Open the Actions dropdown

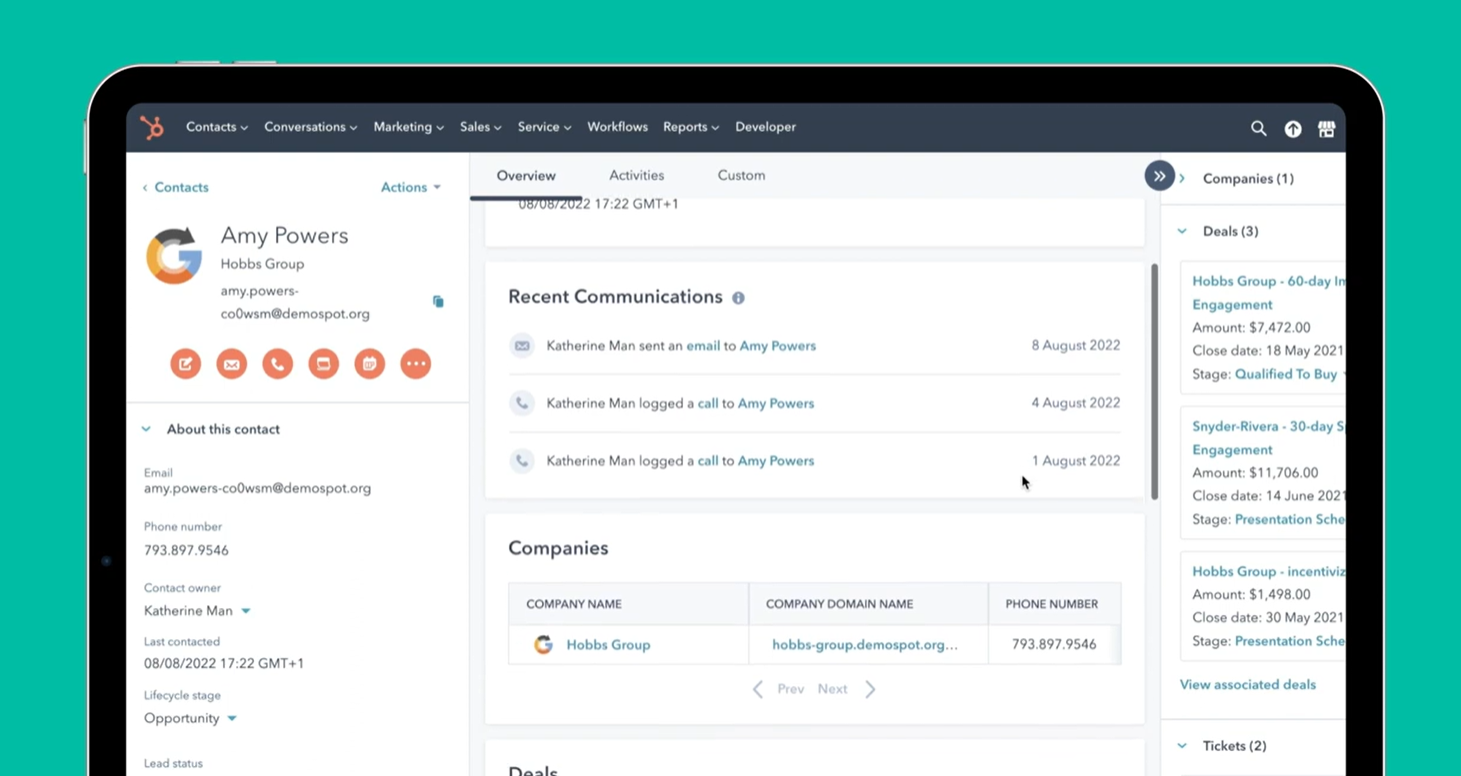tap(411, 187)
